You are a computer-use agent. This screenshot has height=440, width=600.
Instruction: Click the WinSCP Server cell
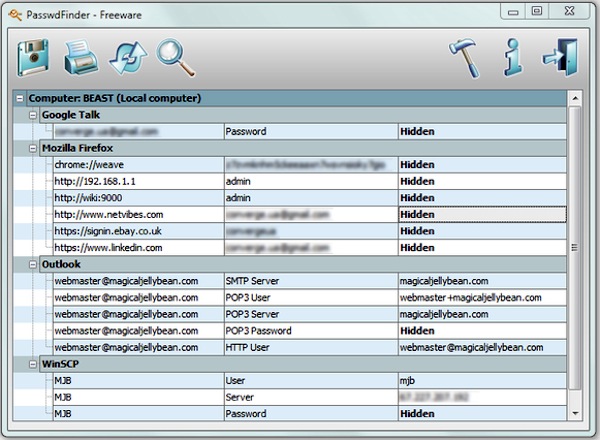(x=311, y=398)
